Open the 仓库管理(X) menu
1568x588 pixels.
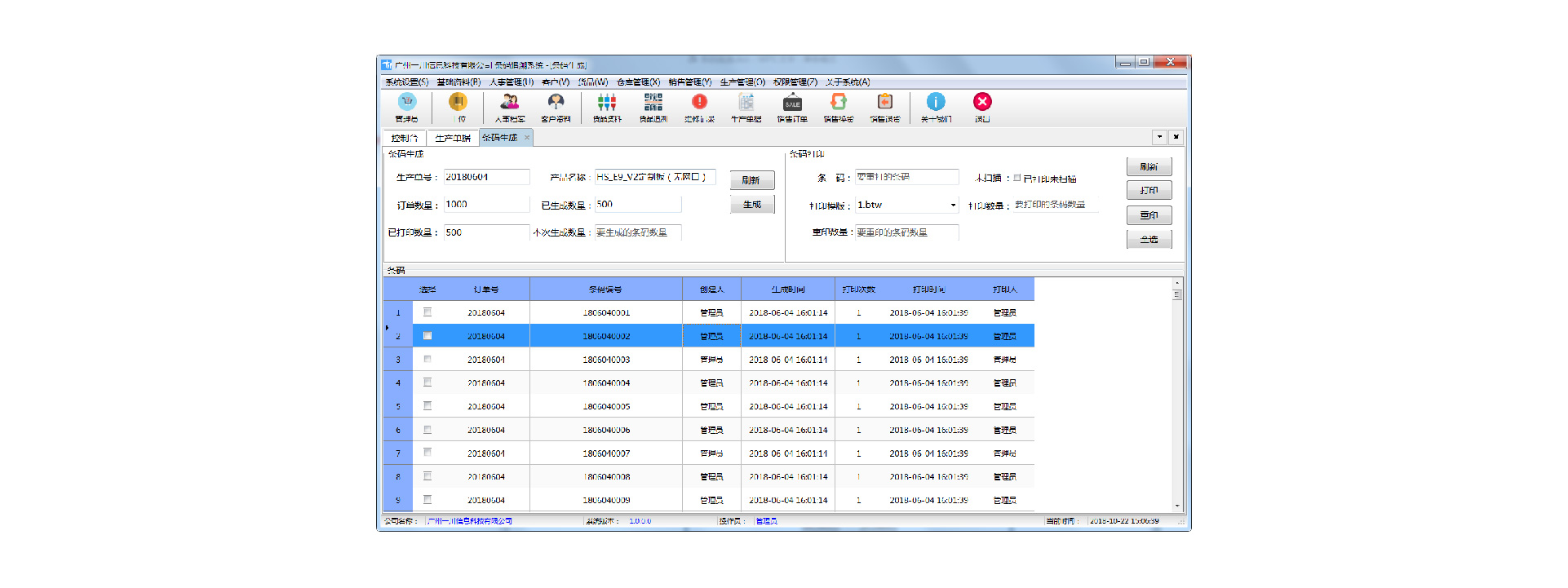(638, 82)
